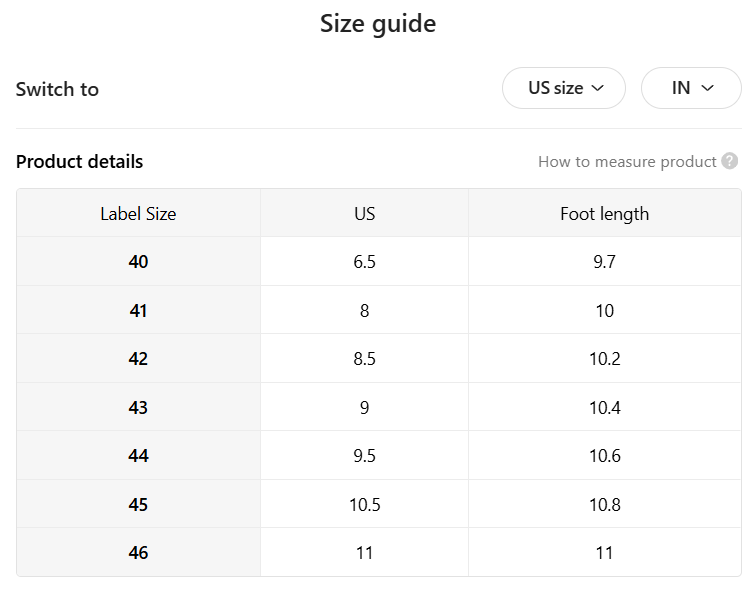Click label size 44 cell
Image resolution: width=754 pixels, height=591 pixels.
138,455
